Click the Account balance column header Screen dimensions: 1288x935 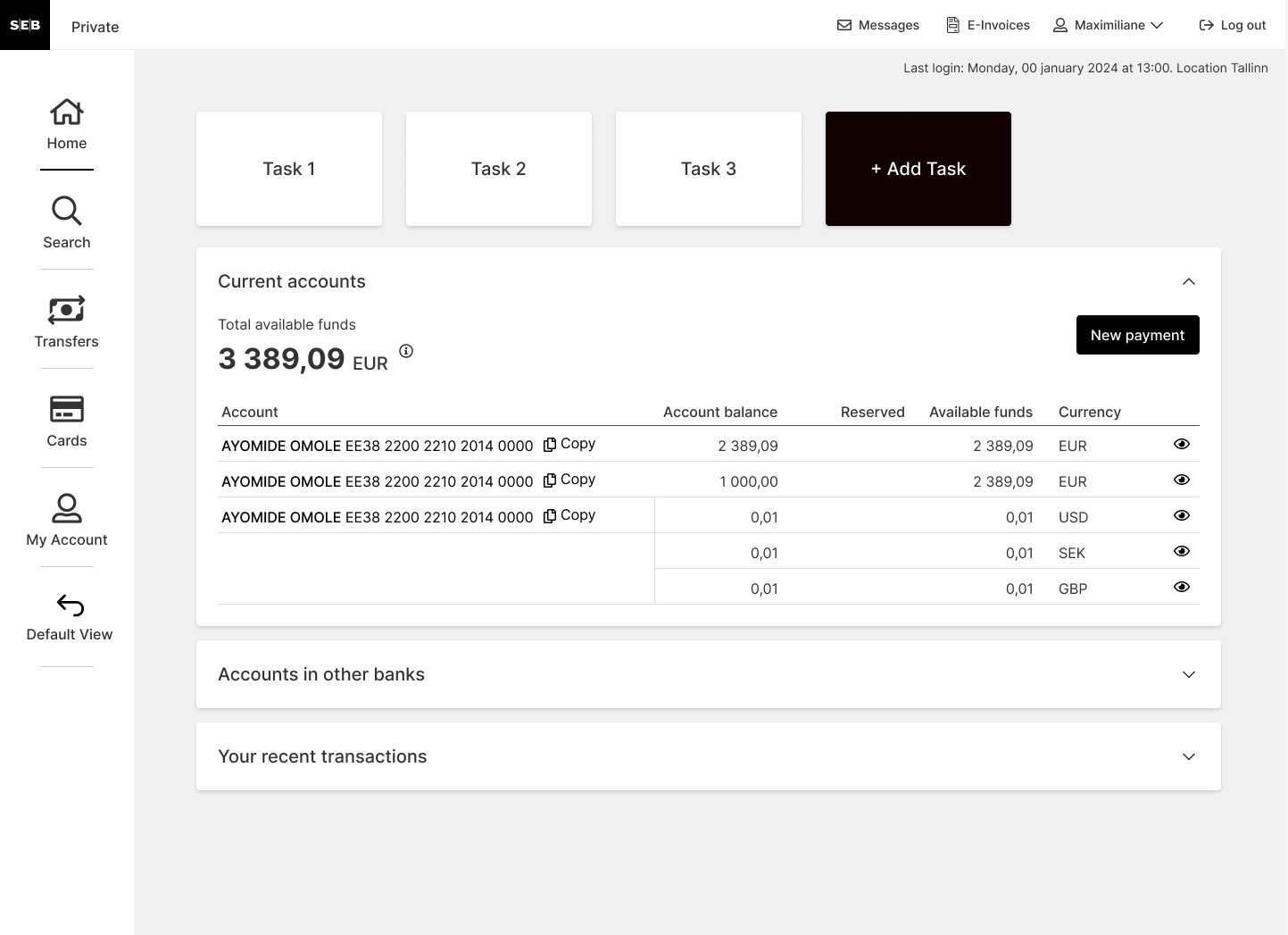pyautogui.click(x=720, y=412)
